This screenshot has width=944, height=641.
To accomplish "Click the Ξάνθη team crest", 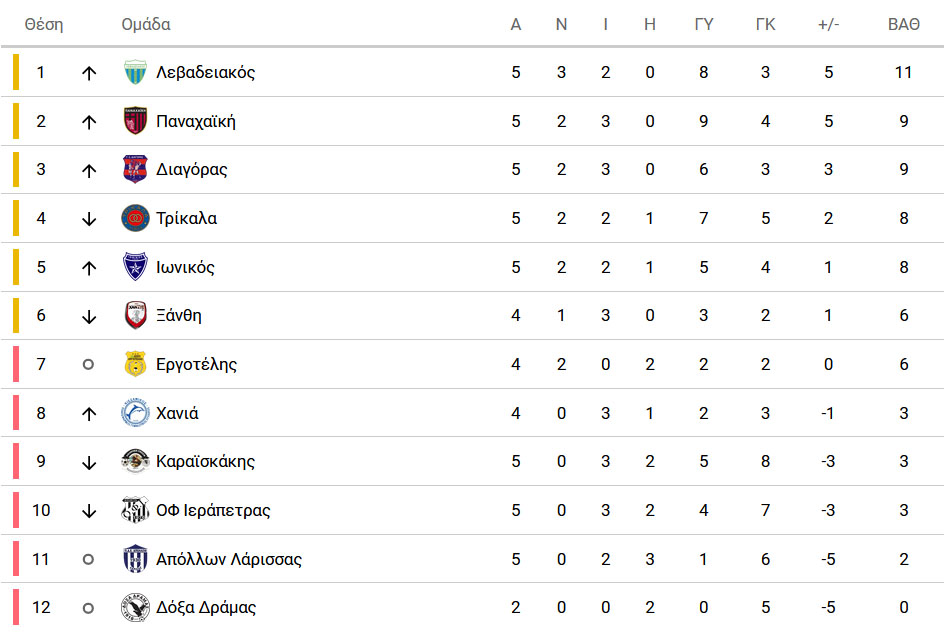I will pos(135,315).
